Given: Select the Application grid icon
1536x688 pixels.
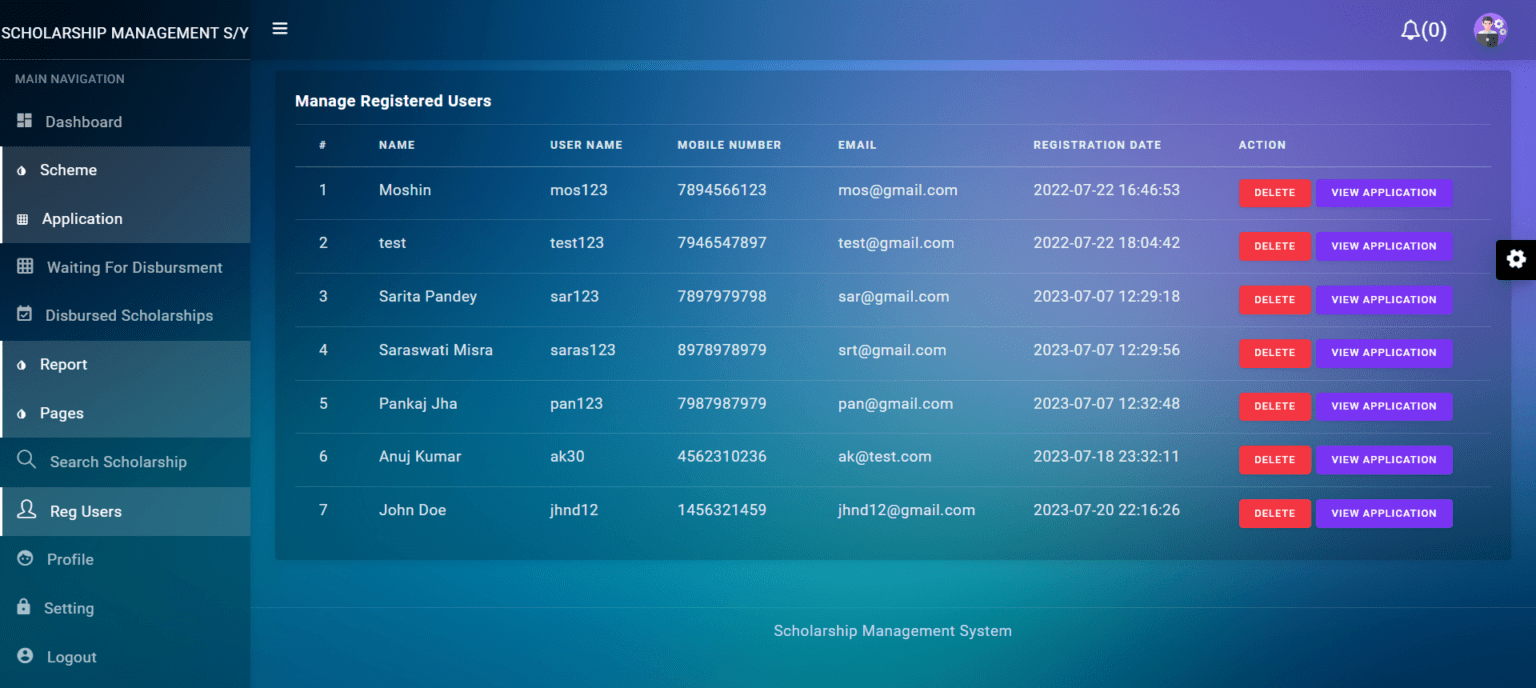Looking at the screenshot, I should pos(25,218).
